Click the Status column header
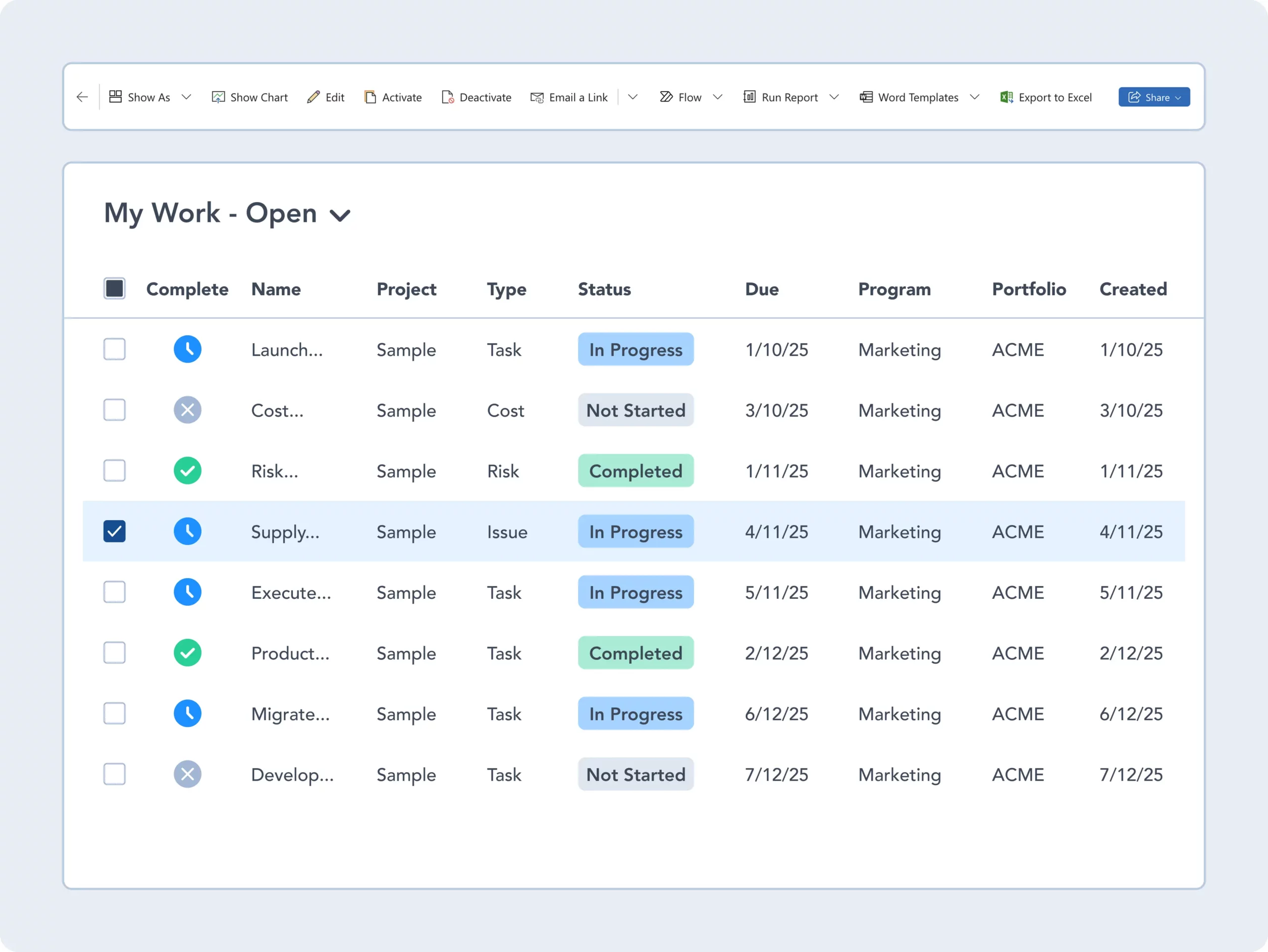 tap(604, 289)
